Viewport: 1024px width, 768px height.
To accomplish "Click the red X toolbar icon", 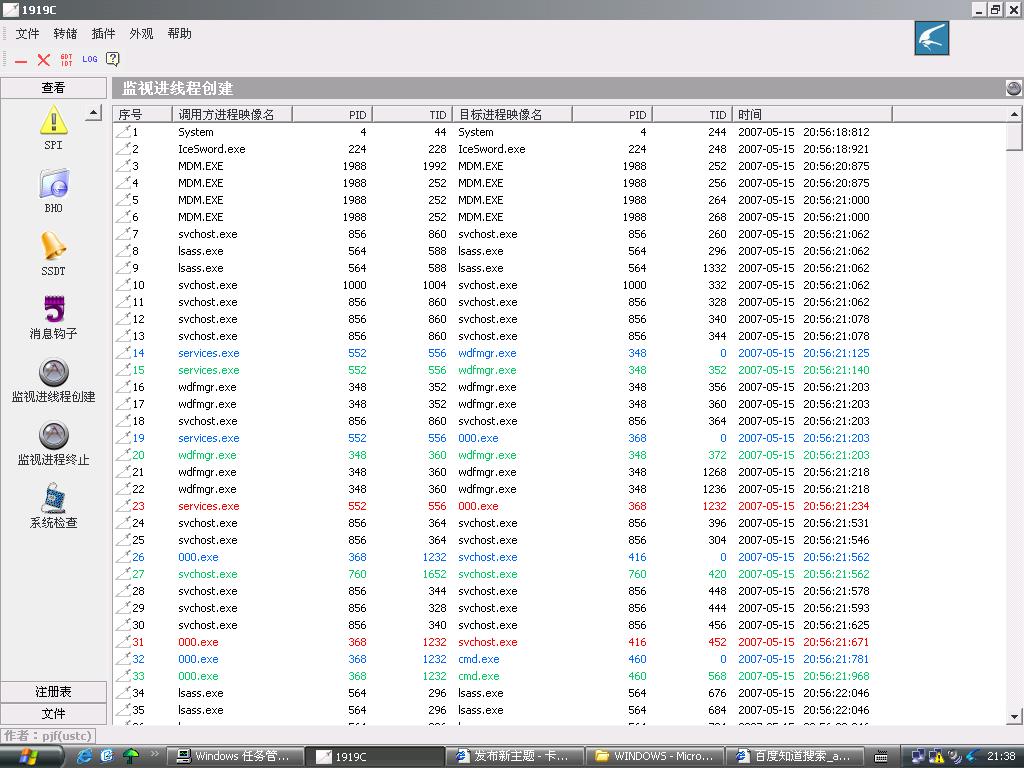I will (x=44, y=60).
